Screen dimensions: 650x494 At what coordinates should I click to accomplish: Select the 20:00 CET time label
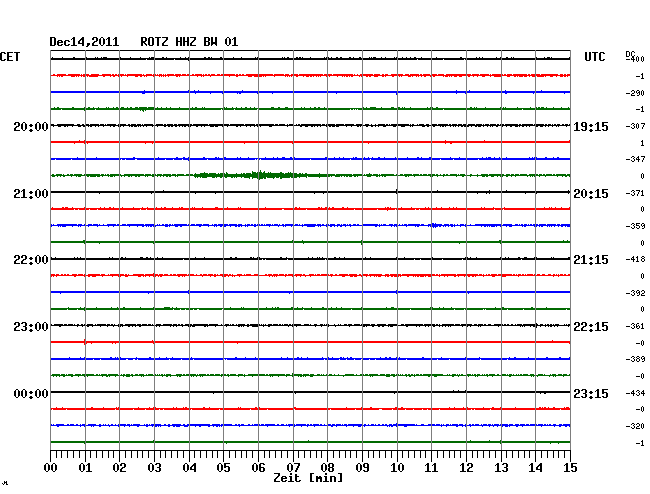[31, 126]
